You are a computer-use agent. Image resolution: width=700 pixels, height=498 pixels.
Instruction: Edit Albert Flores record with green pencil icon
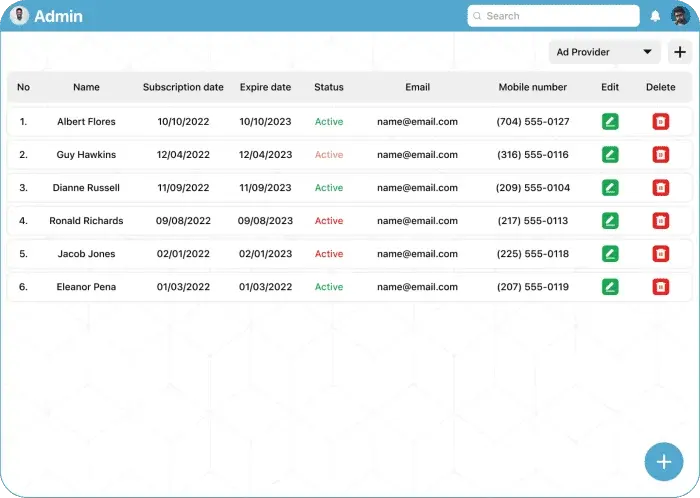(610, 121)
